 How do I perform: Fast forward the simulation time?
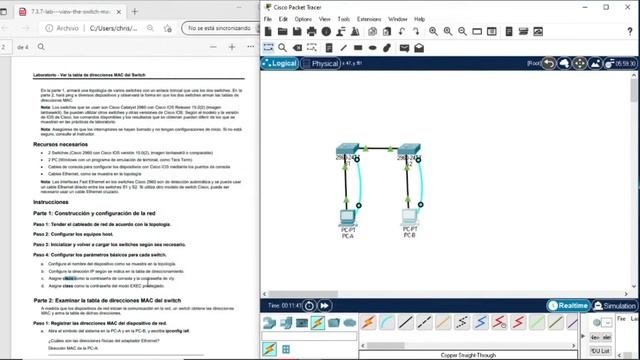pos(324,306)
